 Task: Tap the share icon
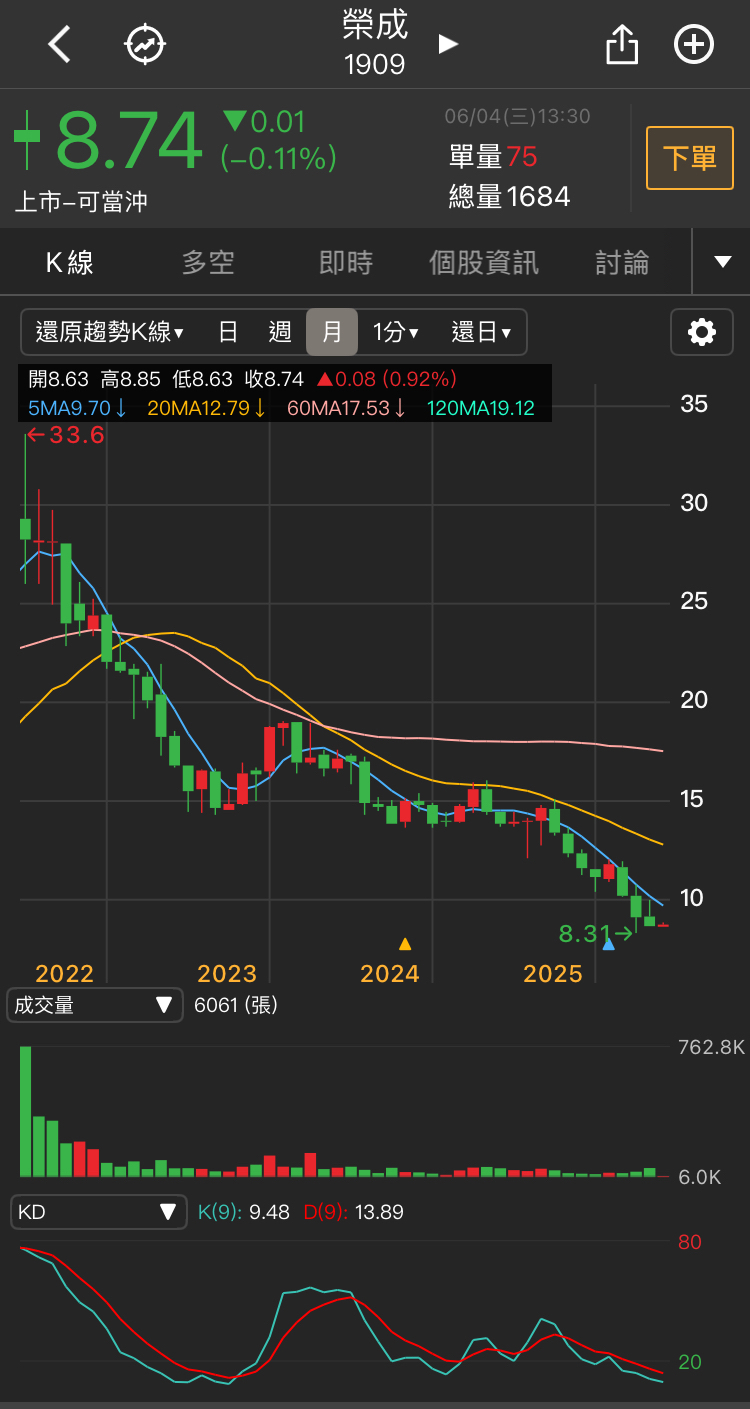pyautogui.click(x=622, y=45)
